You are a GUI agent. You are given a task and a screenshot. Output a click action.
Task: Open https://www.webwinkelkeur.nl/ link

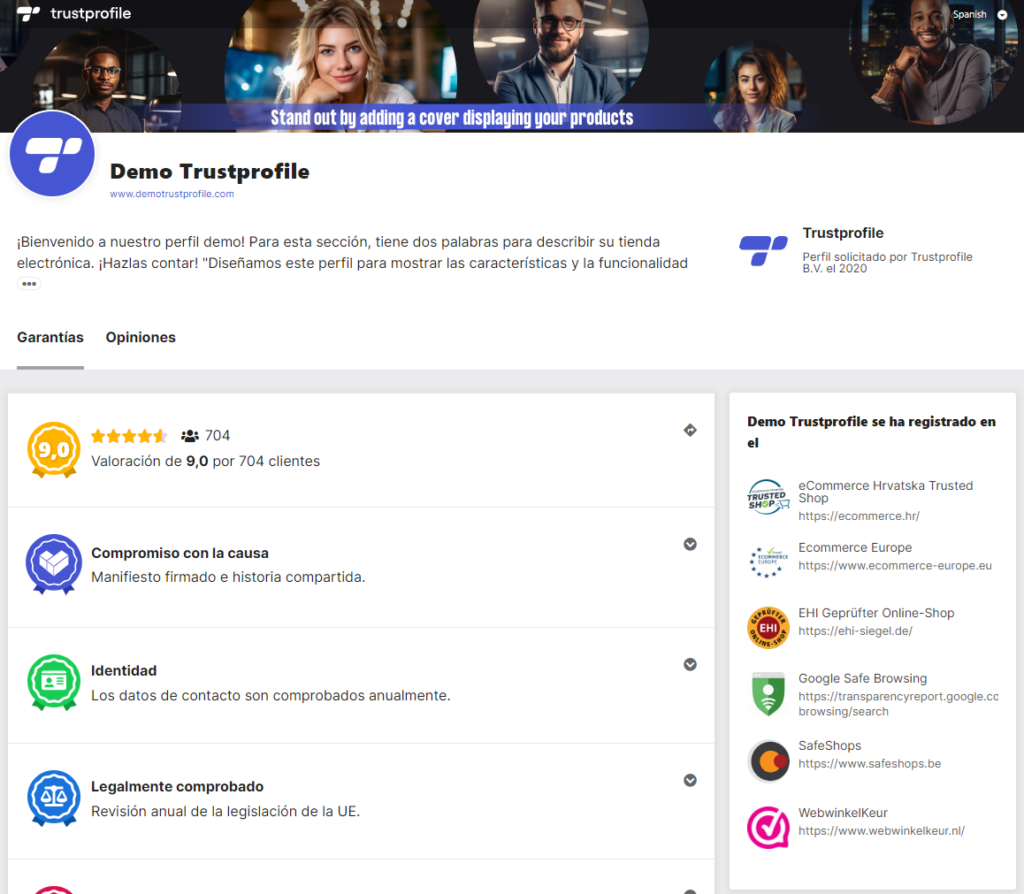pos(881,831)
